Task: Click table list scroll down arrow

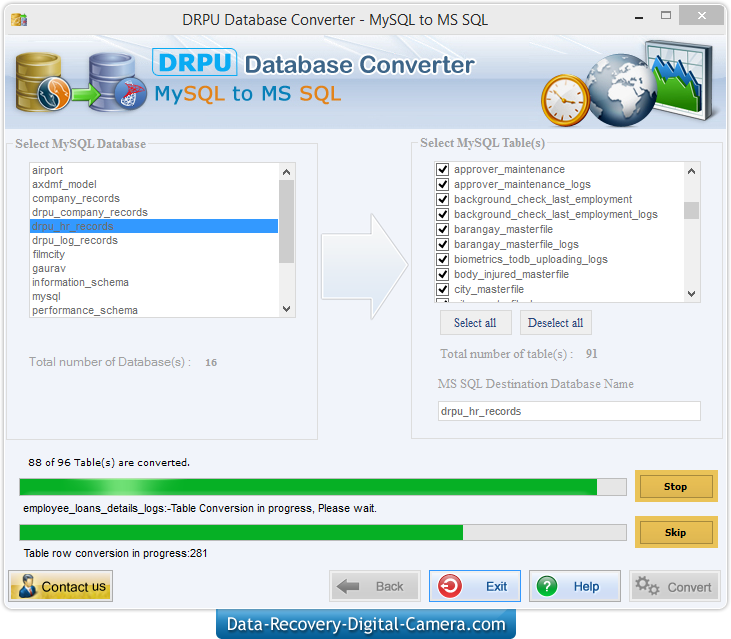Action: click(691, 294)
